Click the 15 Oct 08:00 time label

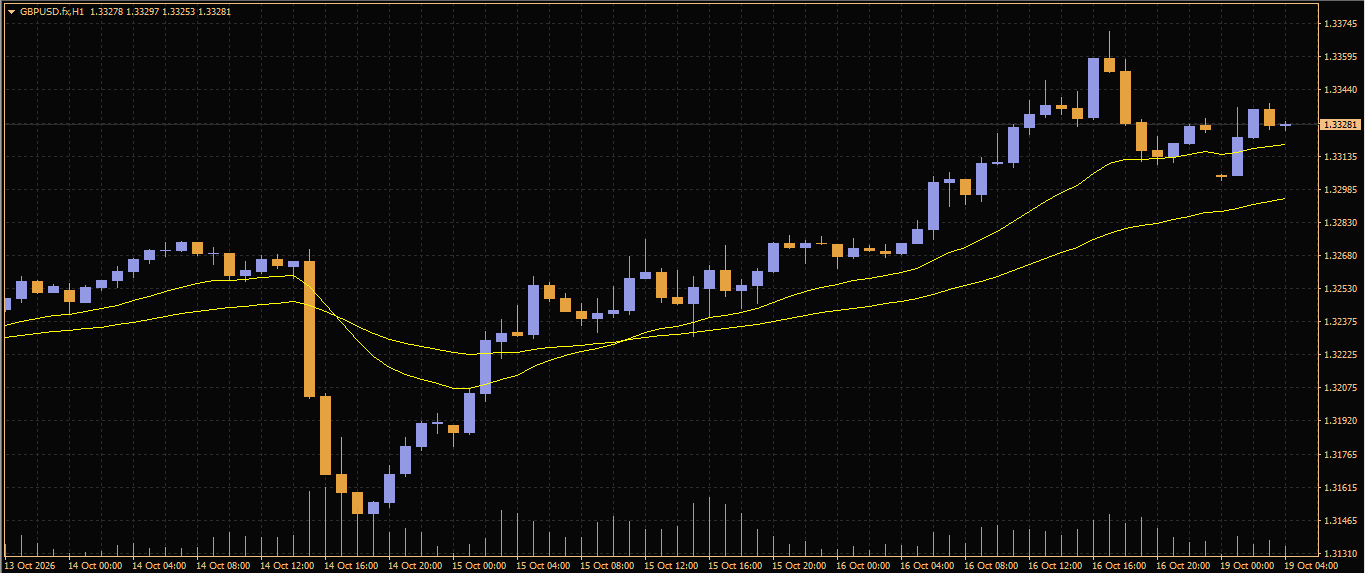pyautogui.click(x=607, y=566)
